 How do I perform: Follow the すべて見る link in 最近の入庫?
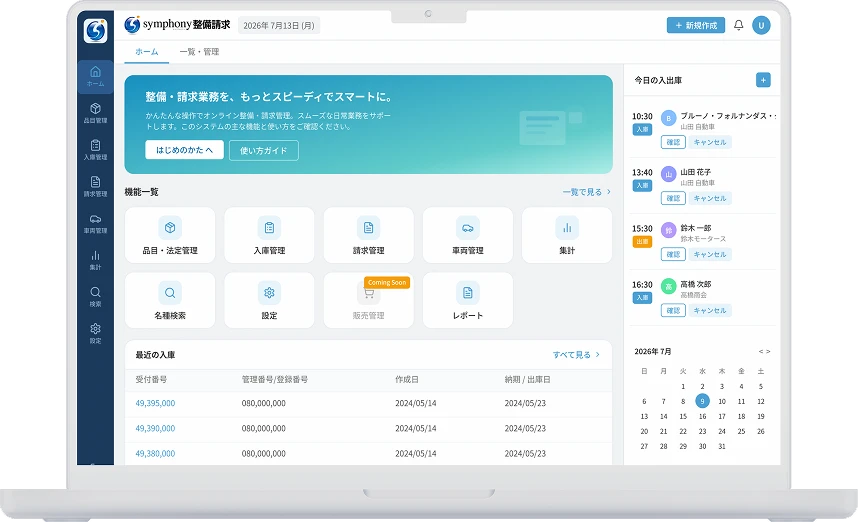(576, 355)
